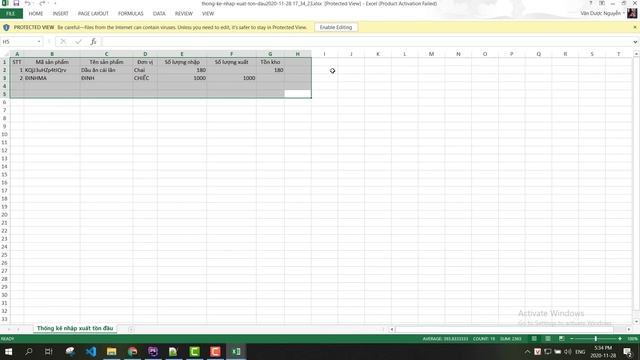Open the FORMULAS ribbon tab
The image size is (640, 360).
pyautogui.click(x=131, y=13)
